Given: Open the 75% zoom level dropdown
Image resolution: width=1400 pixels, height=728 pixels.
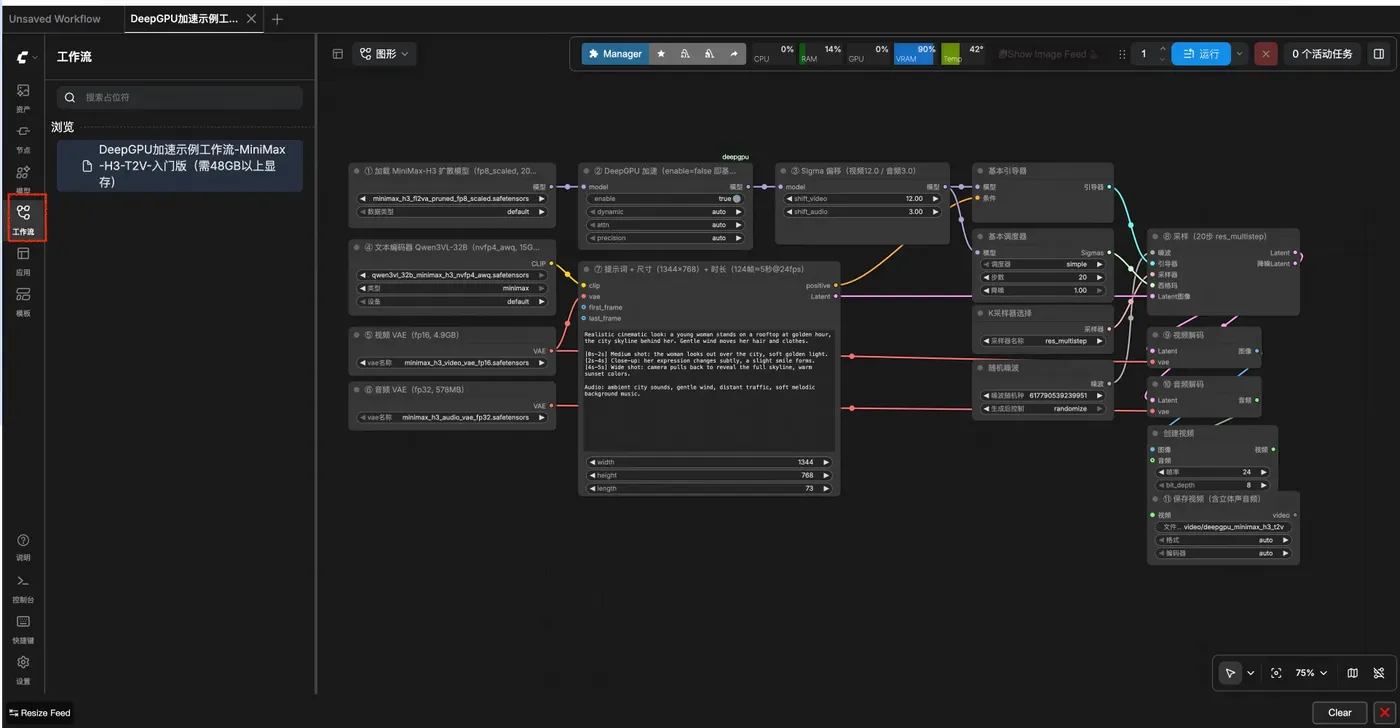Looking at the screenshot, I should (x=1311, y=673).
